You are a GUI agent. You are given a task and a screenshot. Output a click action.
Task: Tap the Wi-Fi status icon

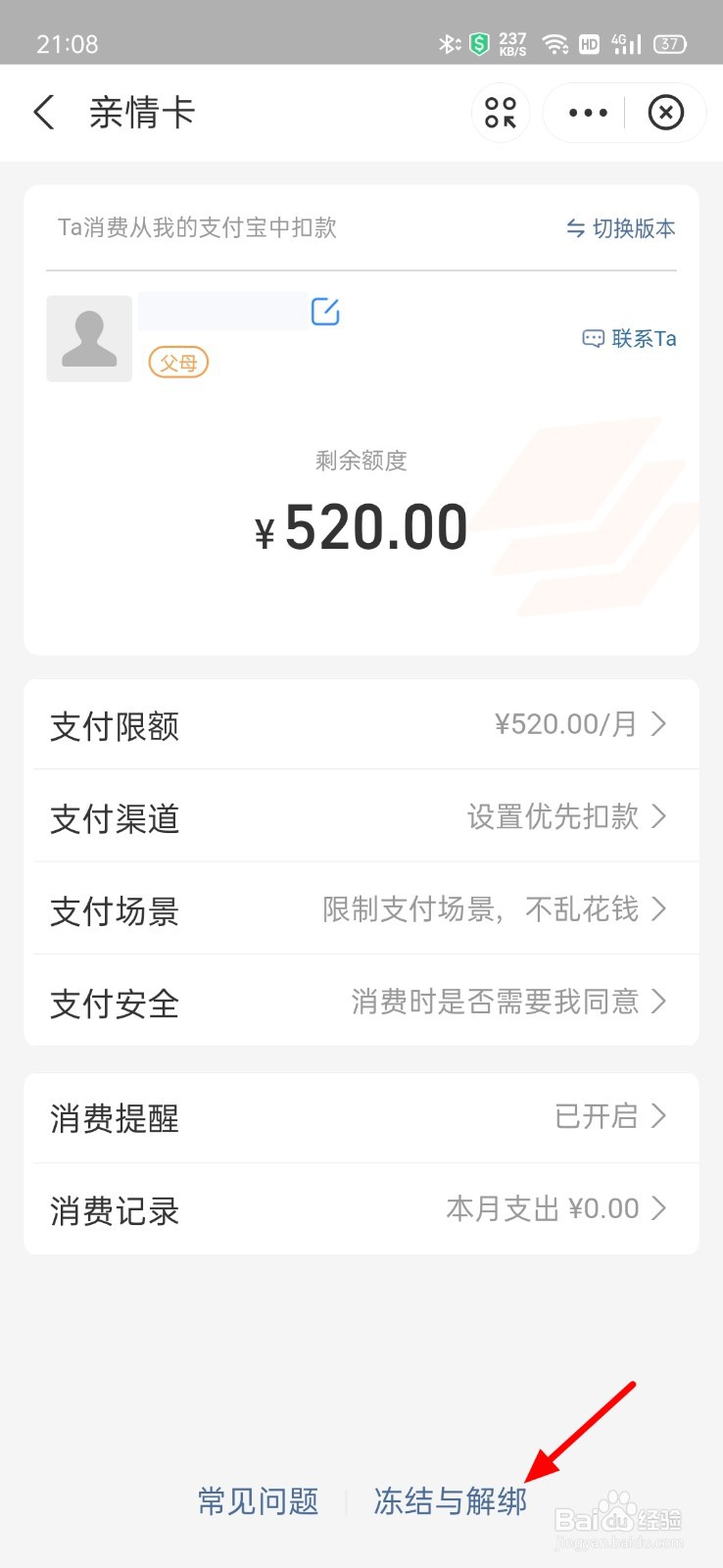pos(555,44)
